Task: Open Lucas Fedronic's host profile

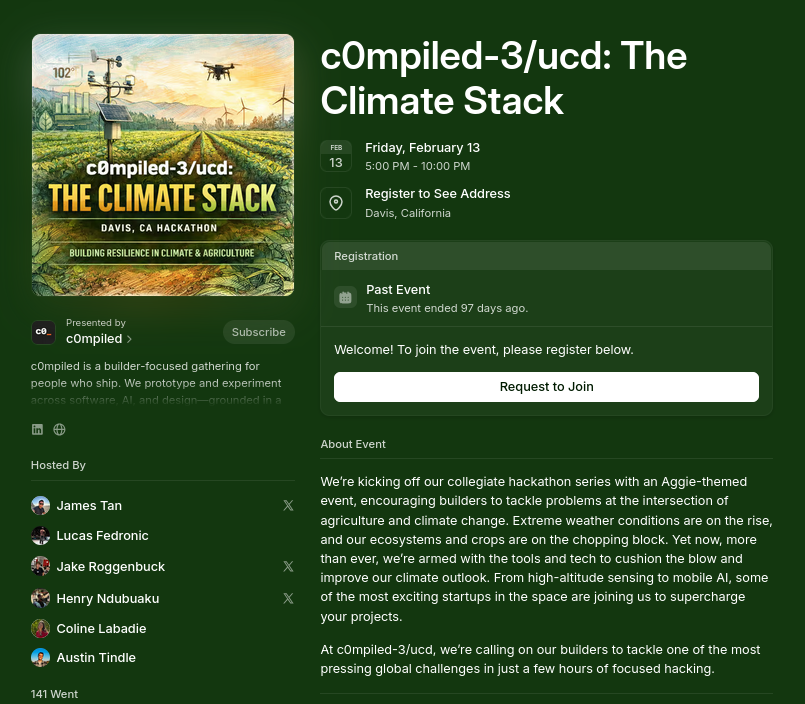Action: click(102, 536)
